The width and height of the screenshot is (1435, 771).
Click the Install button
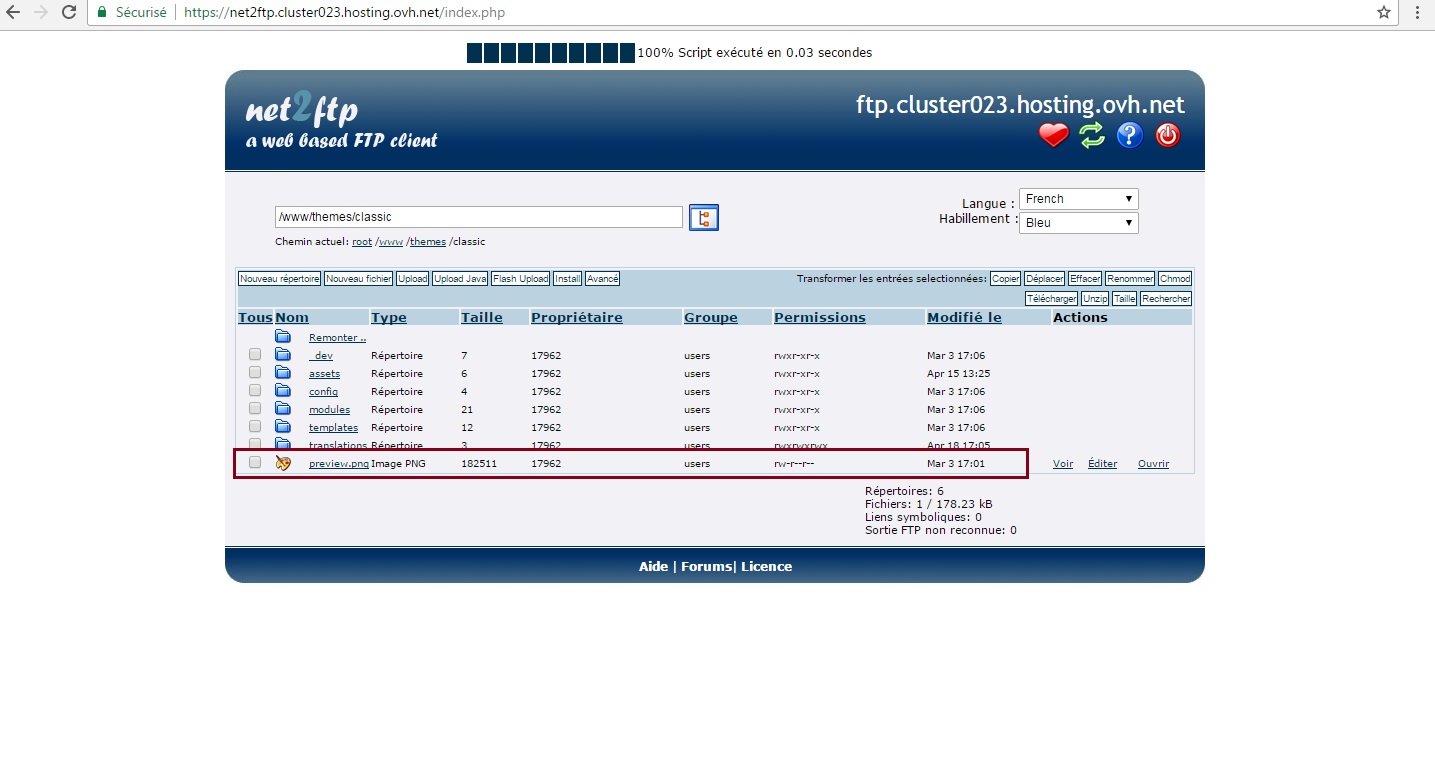click(568, 279)
